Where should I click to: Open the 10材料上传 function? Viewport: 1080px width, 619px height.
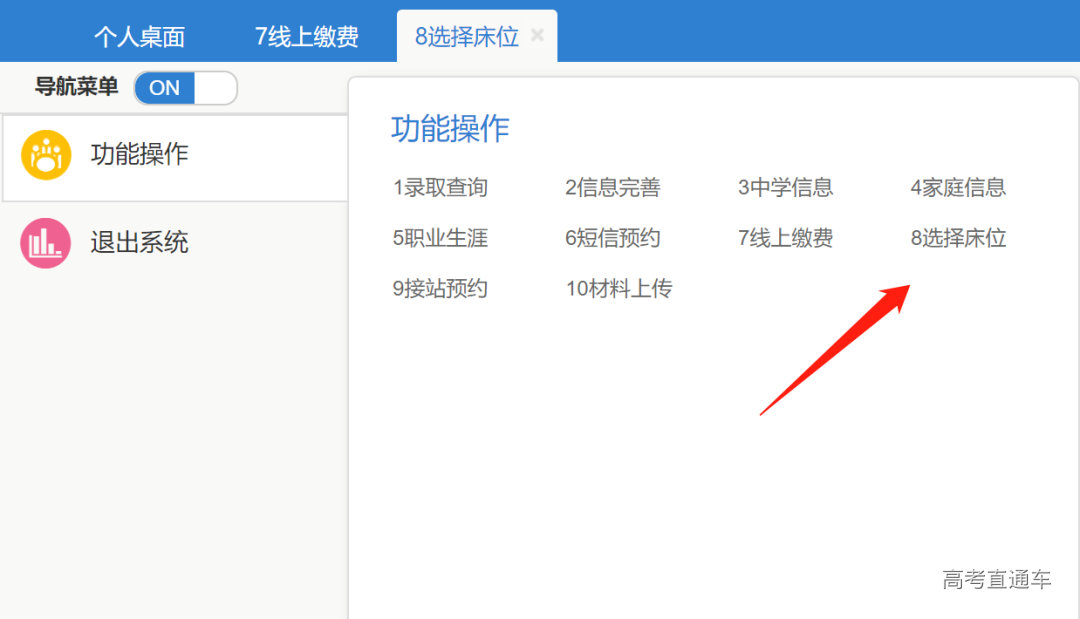[620, 288]
